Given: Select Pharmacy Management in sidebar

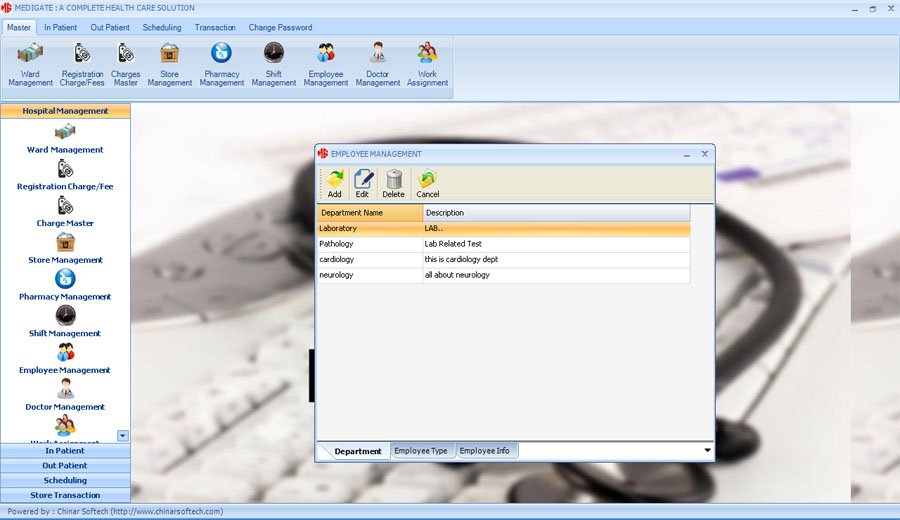Looking at the screenshot, I should point(65,286).
